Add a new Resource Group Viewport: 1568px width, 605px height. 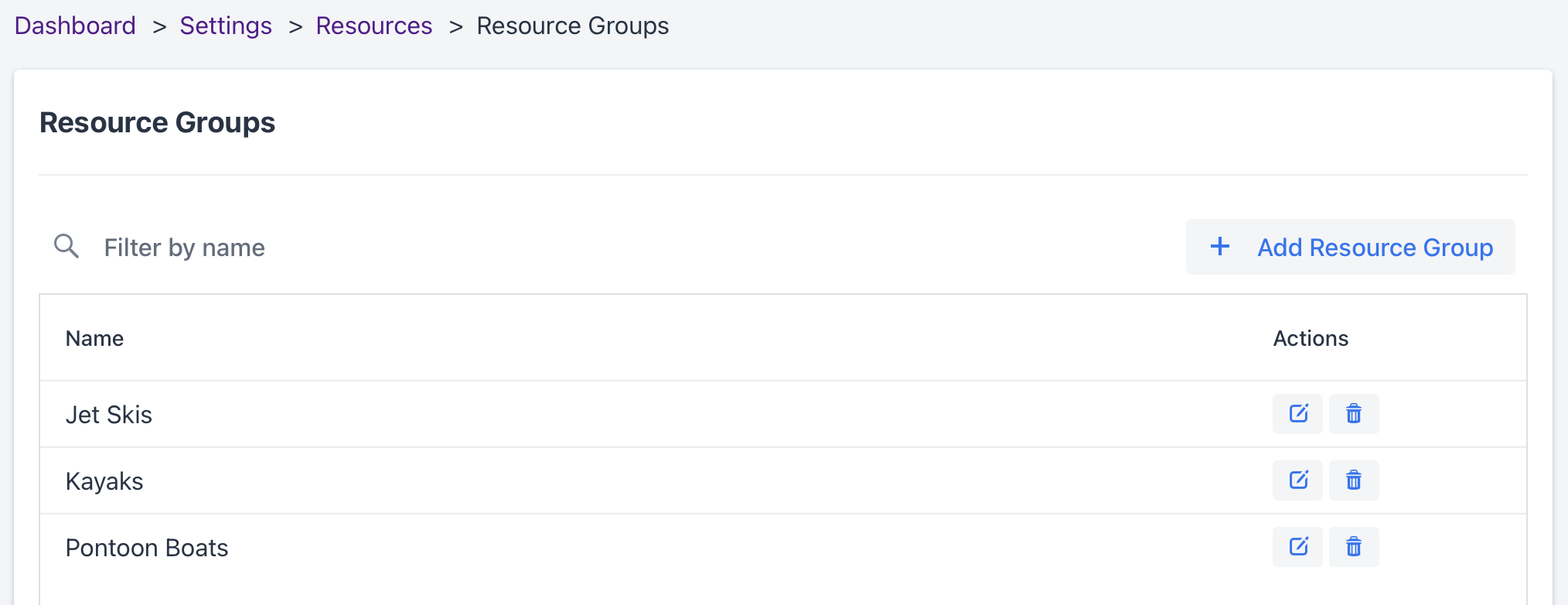point(1351,247)
